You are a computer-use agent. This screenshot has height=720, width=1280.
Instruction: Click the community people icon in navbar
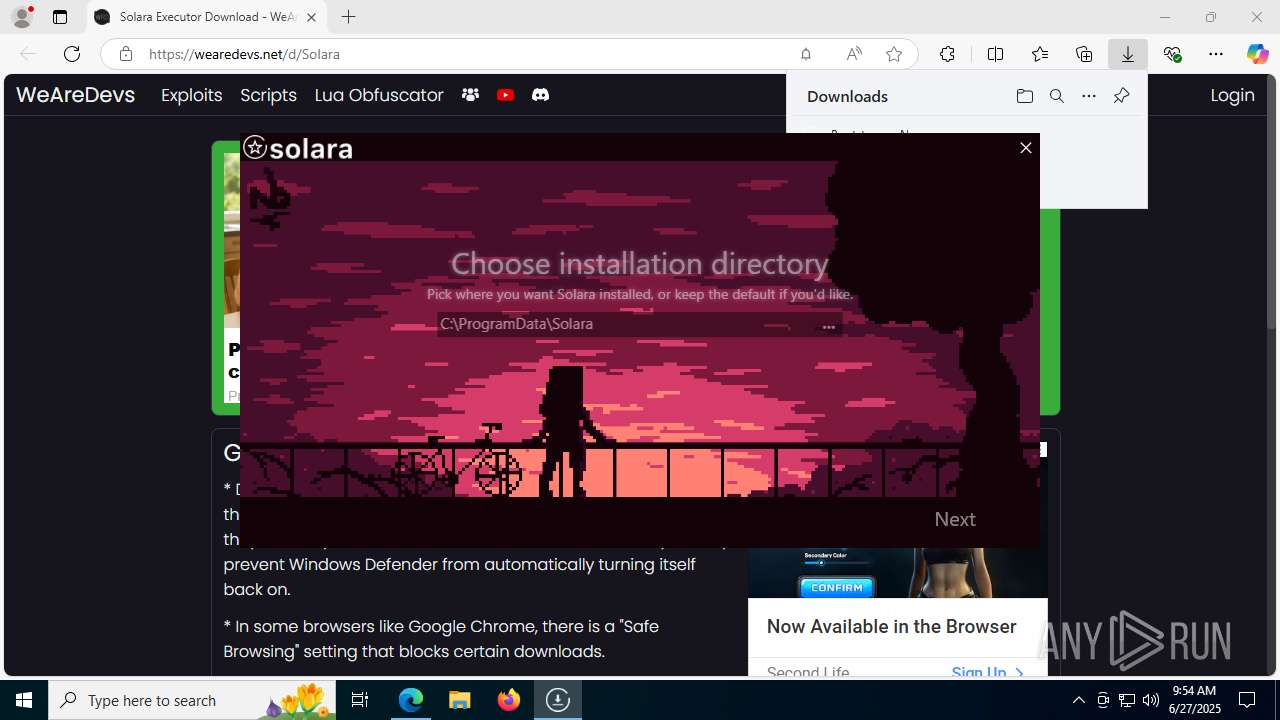pos(470,95)
